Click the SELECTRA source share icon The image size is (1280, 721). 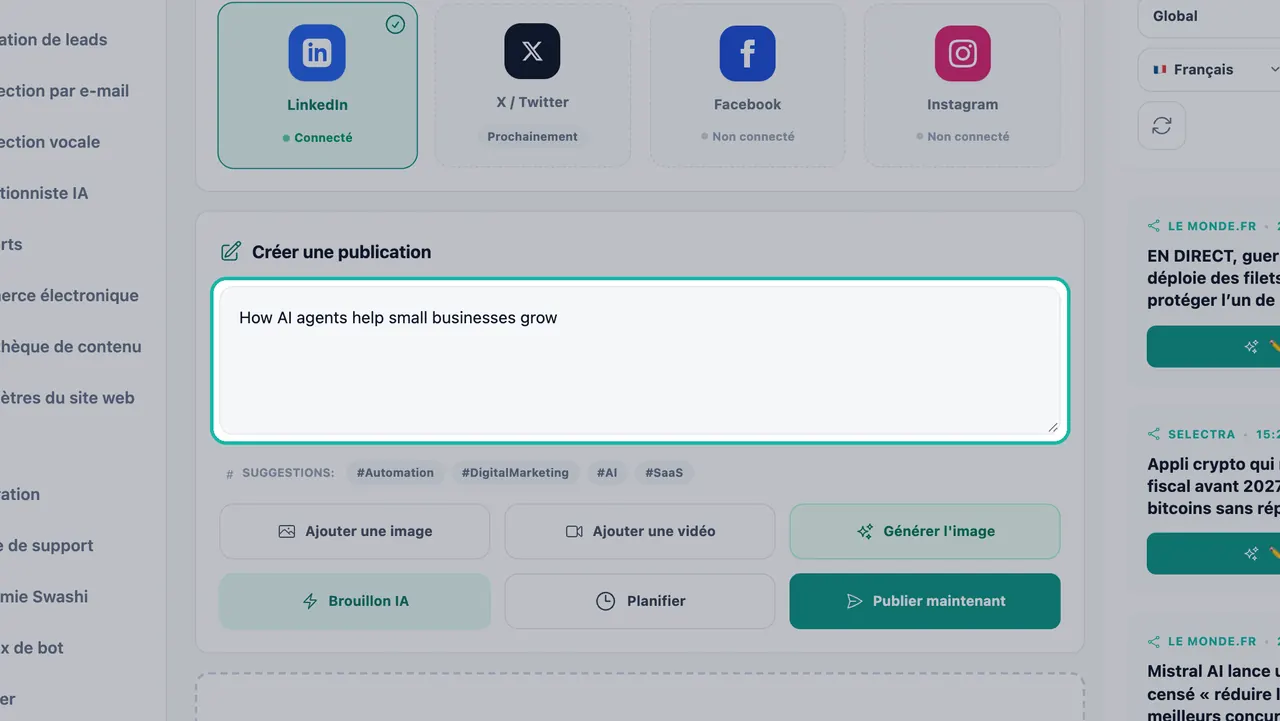(1154, 434)
